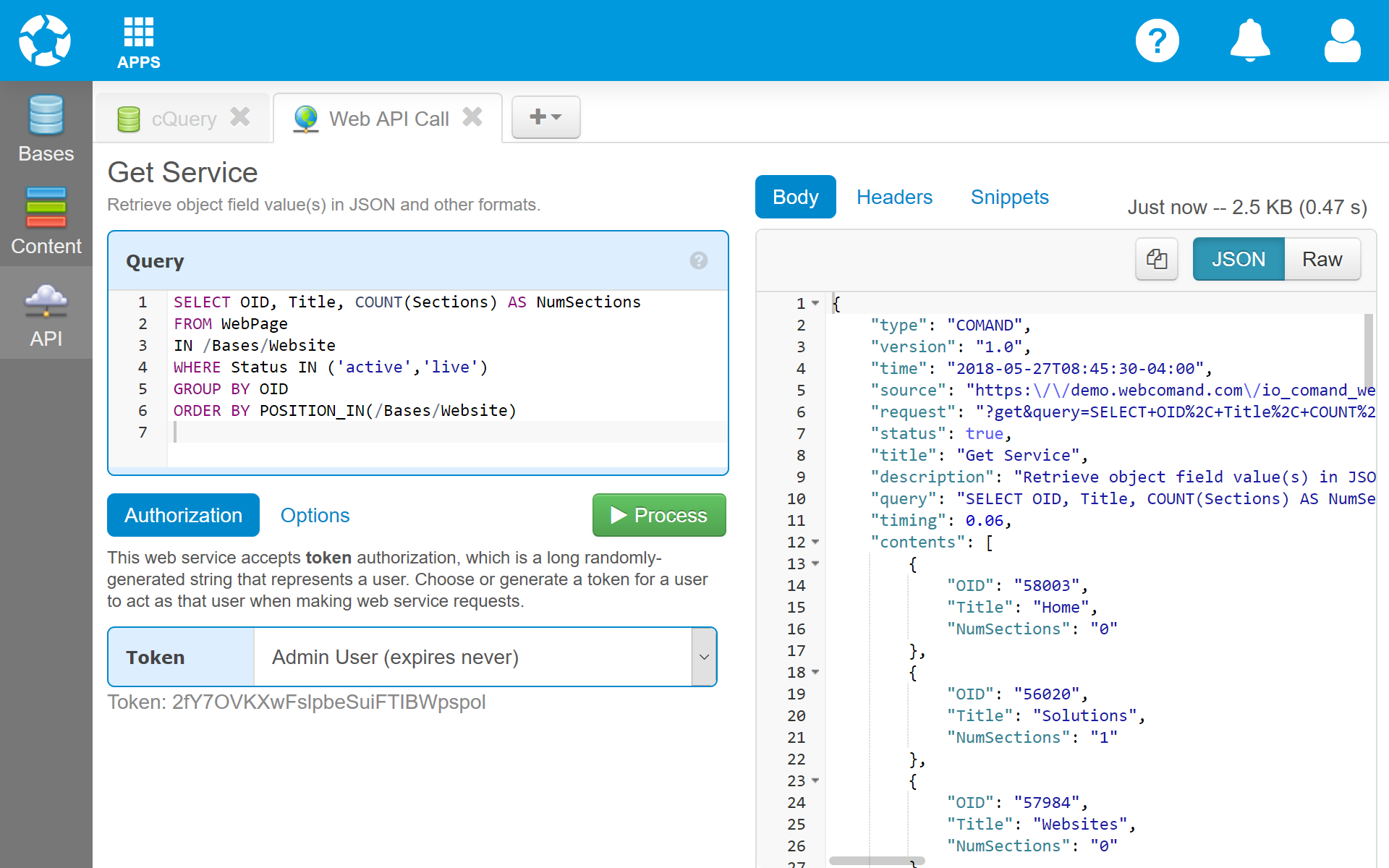Open the Options tab
Screen dimensions: 1389x868
click(315, 515)
